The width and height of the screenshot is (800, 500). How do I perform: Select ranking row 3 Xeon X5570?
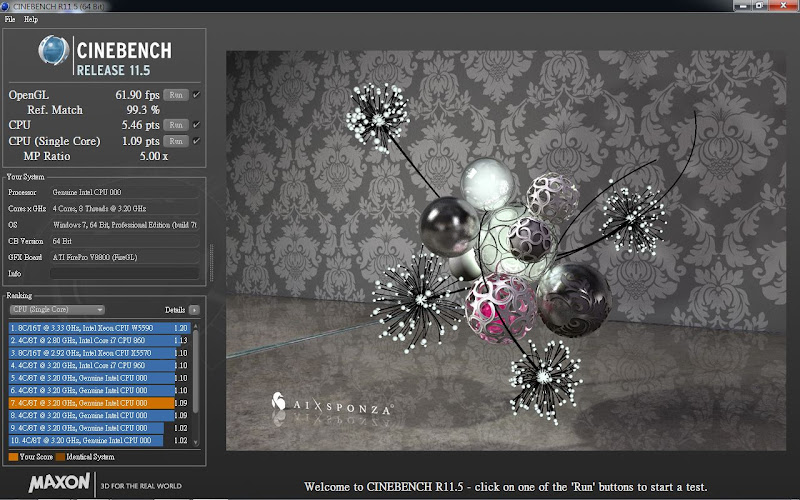tap(99, 353)
